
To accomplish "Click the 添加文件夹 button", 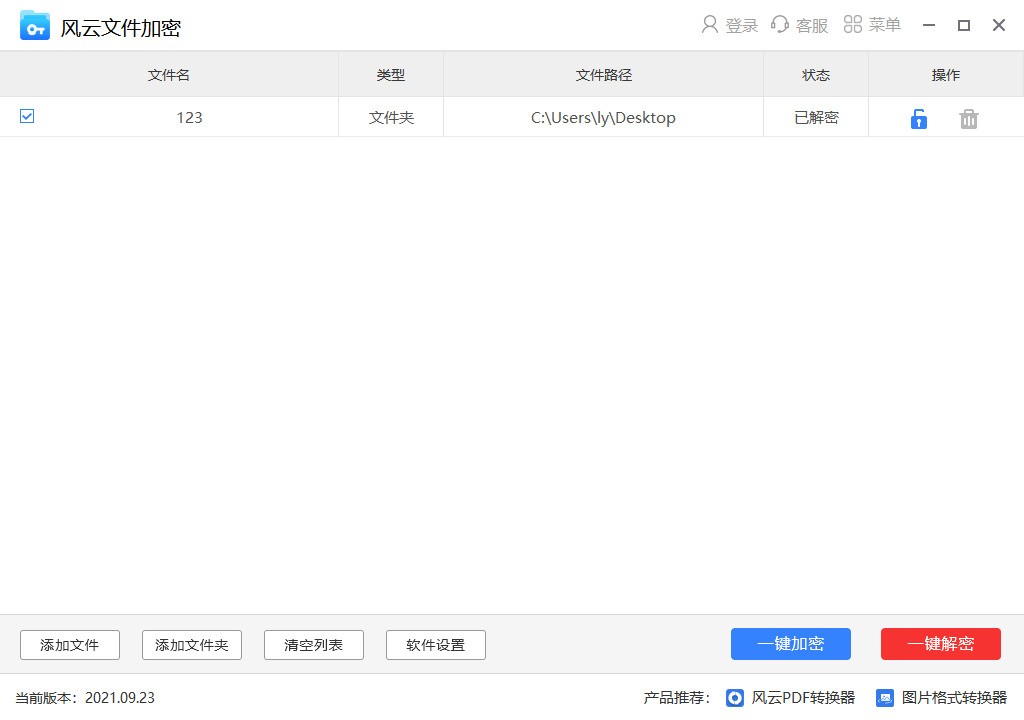I will (192, 645).
